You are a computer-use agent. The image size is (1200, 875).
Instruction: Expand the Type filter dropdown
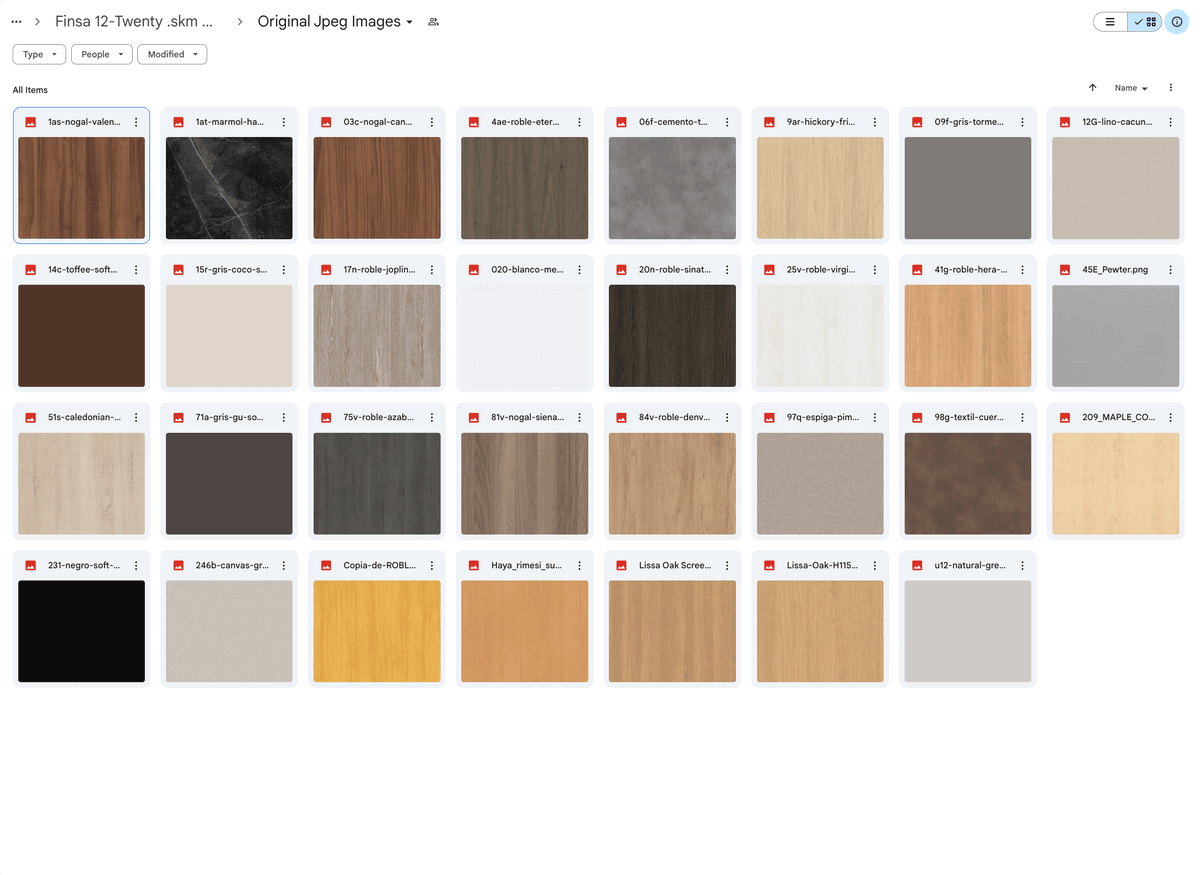point(40,54)
